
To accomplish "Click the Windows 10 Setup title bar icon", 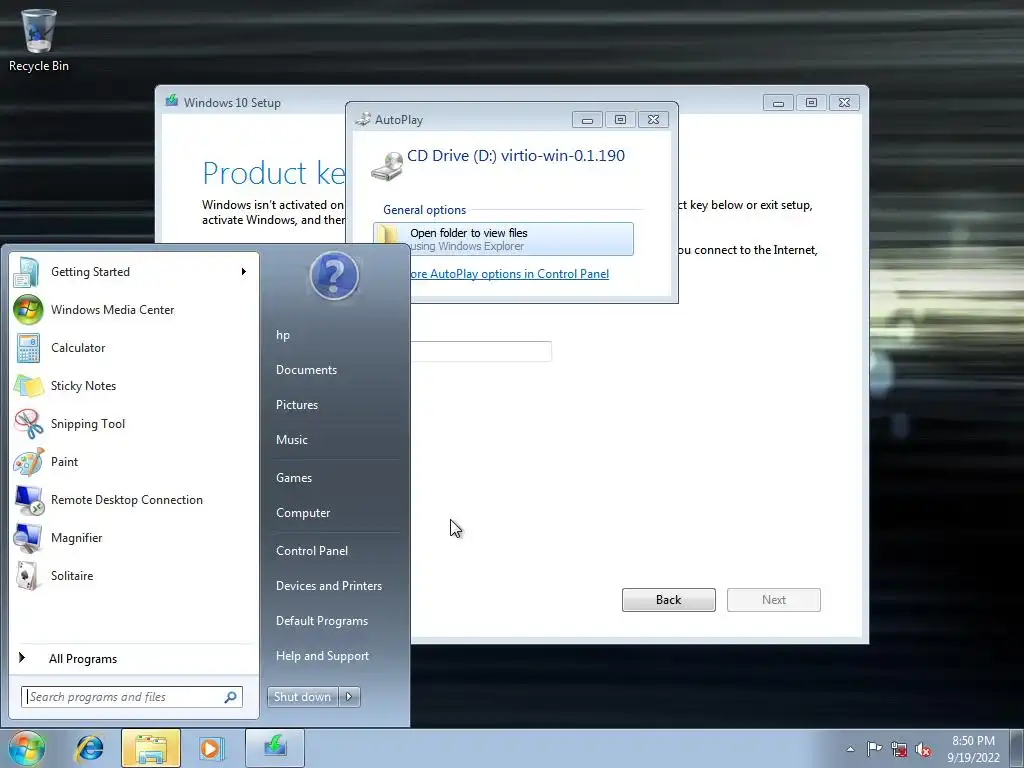I will coord(172,101).
